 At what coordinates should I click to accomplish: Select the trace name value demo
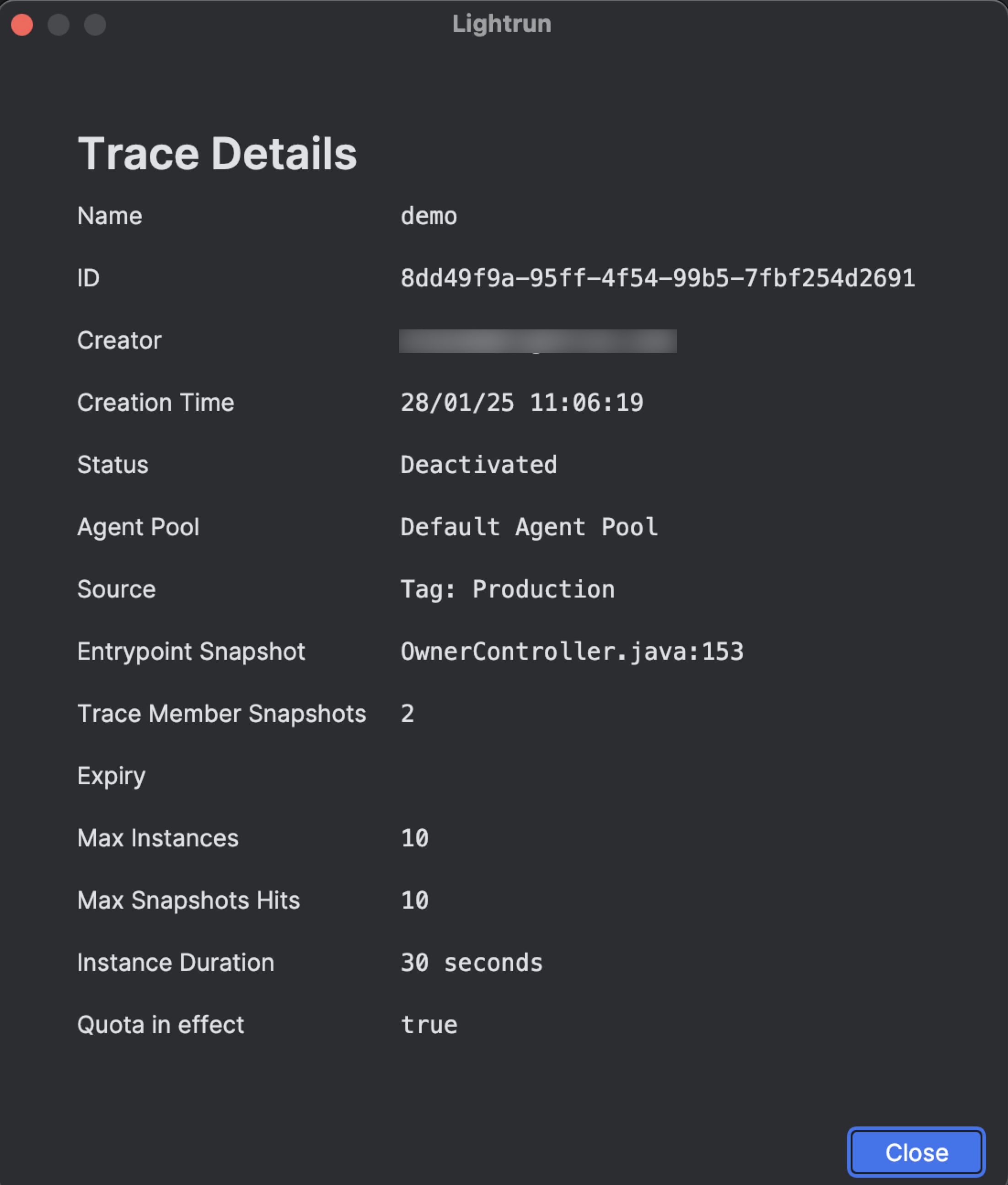coord(429,216)
